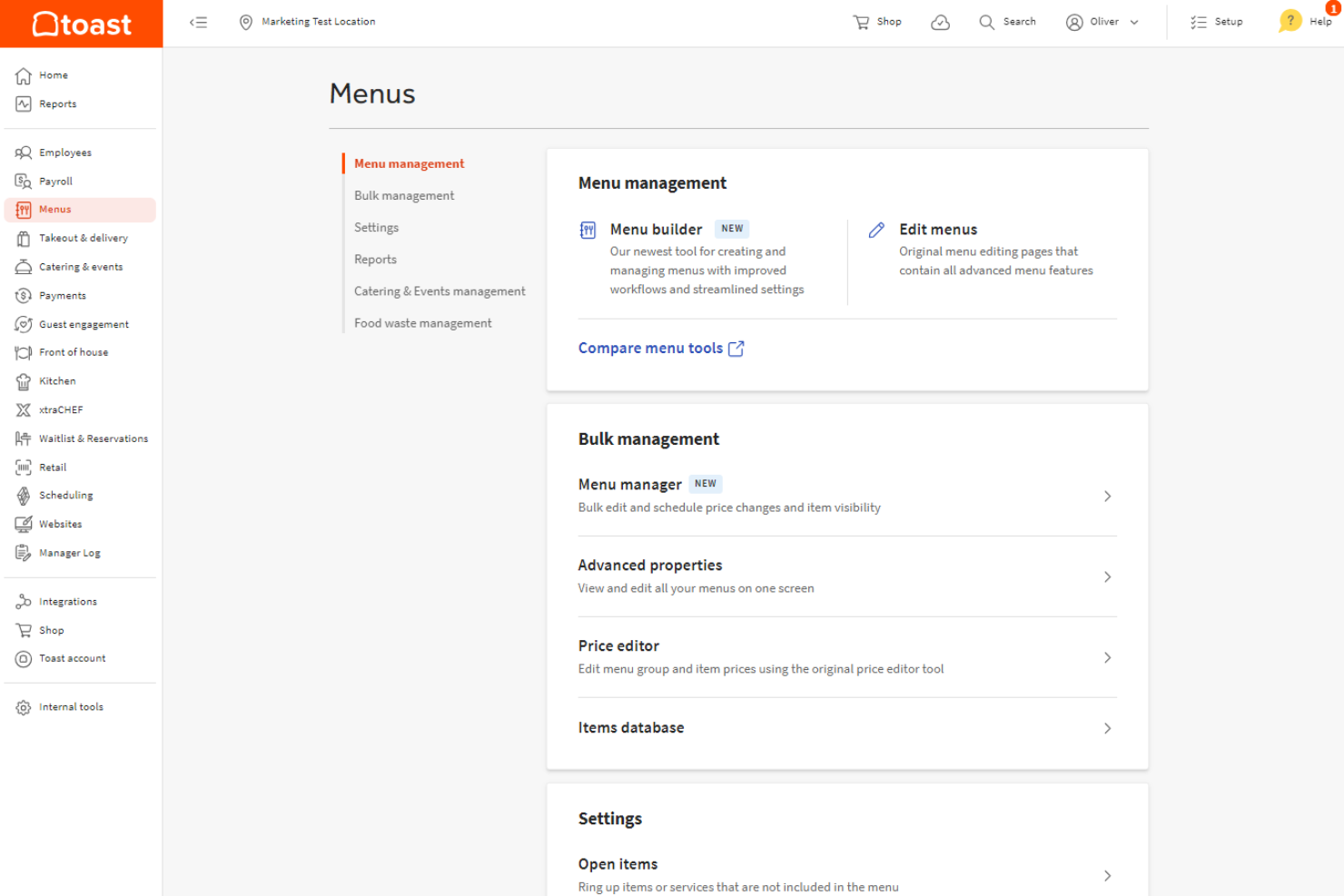The height and width of the screenshot is (896, 1344).
Task: Open the Catering & Events management tab
Action: [440, 290]
